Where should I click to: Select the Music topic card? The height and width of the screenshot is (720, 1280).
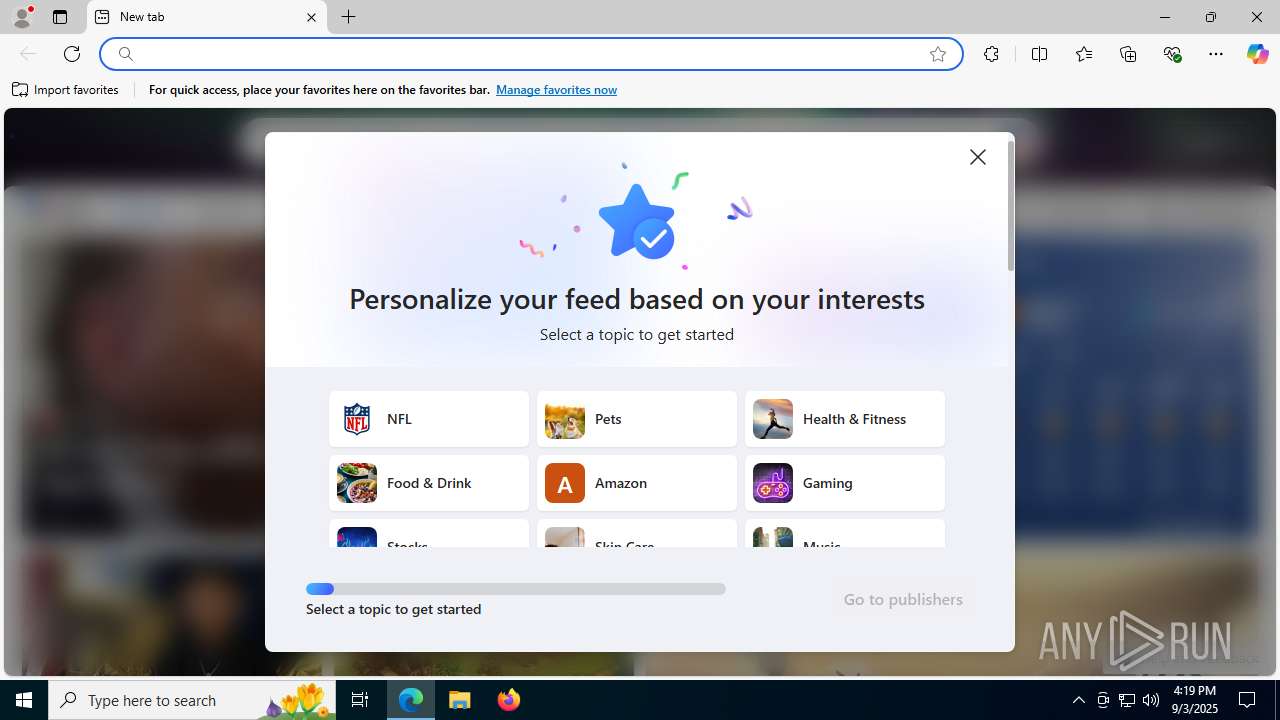click(x=845, y=533)
